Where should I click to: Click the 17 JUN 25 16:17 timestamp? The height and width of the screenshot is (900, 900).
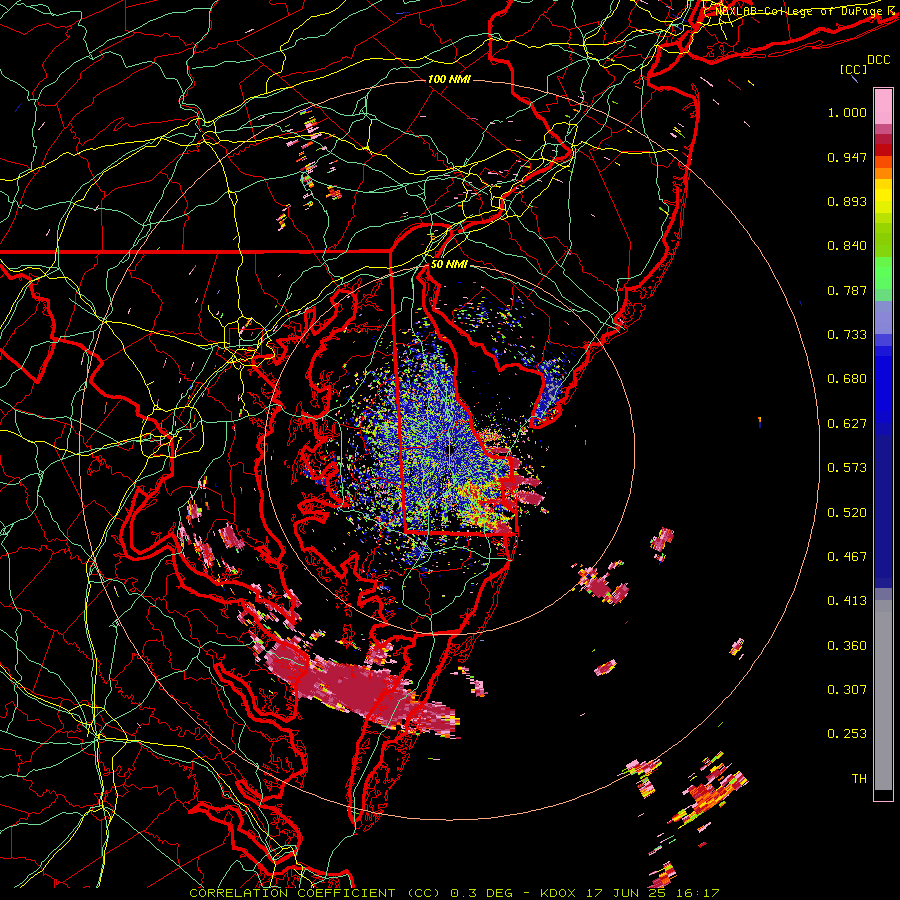[653, 893]
